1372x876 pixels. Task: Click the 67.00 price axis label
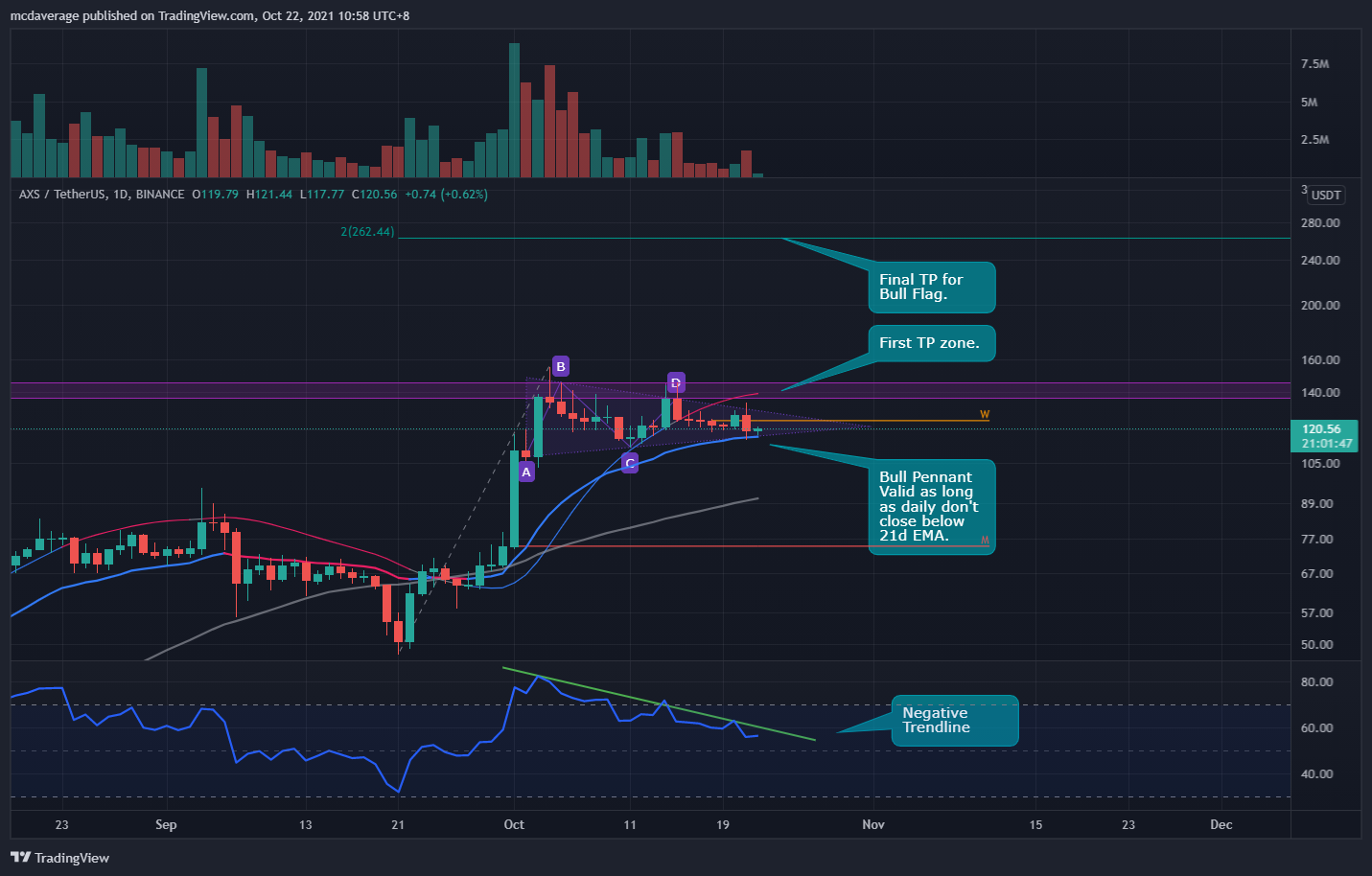[x=1317, y=573]
